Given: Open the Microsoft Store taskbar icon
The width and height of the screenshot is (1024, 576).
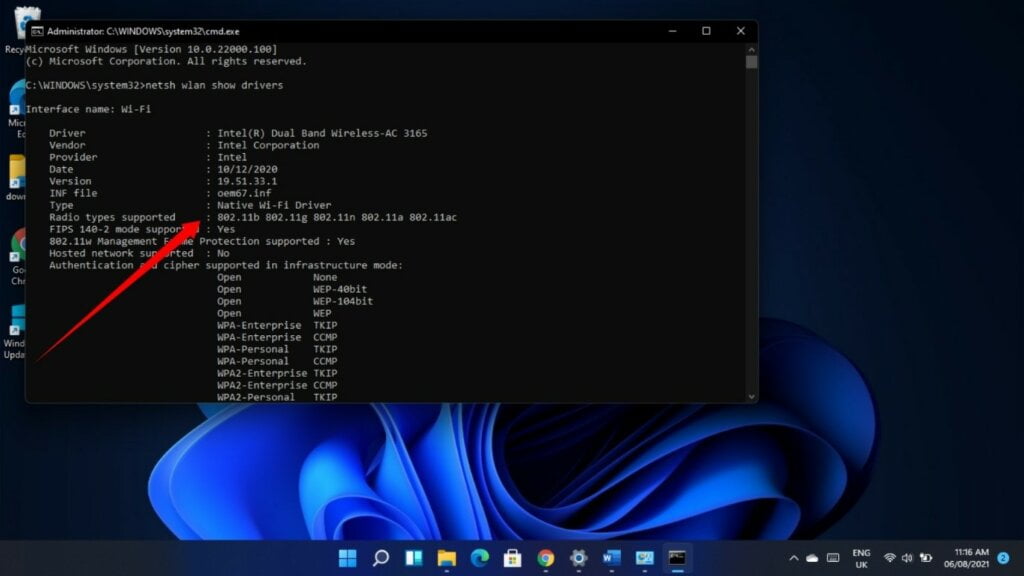Looking at the screenshot, I should (x=512, y=557).
